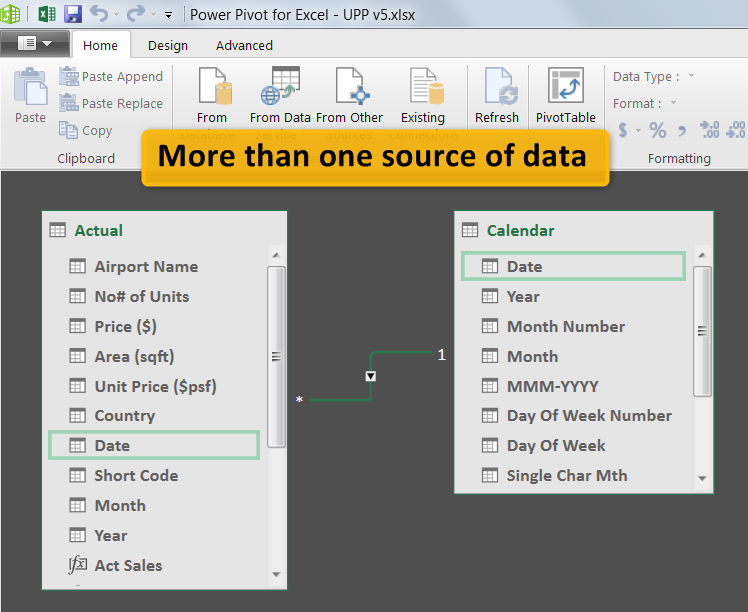Decrease decimal places
This screenshot has height=612, width=748.
pos(736,130)
